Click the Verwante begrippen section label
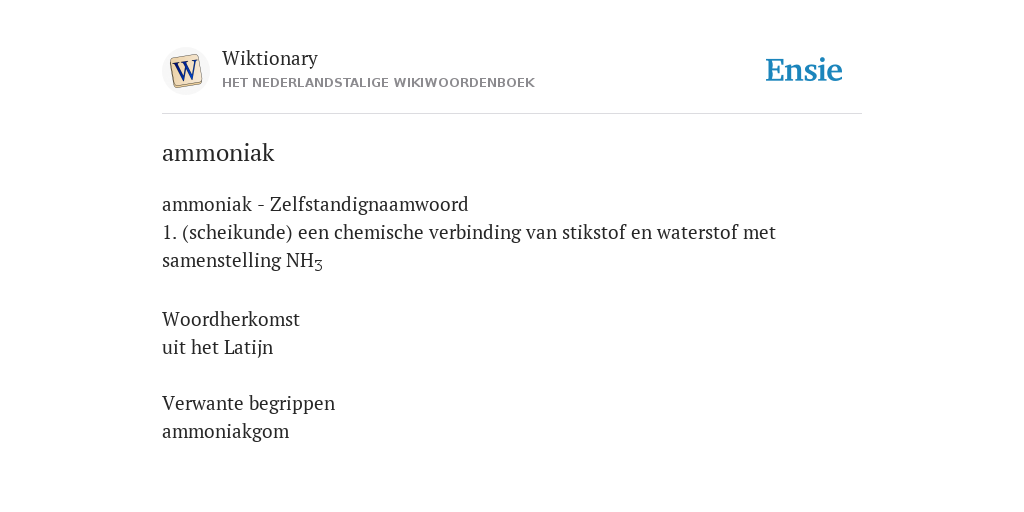1024x512 pixels. 248,404
